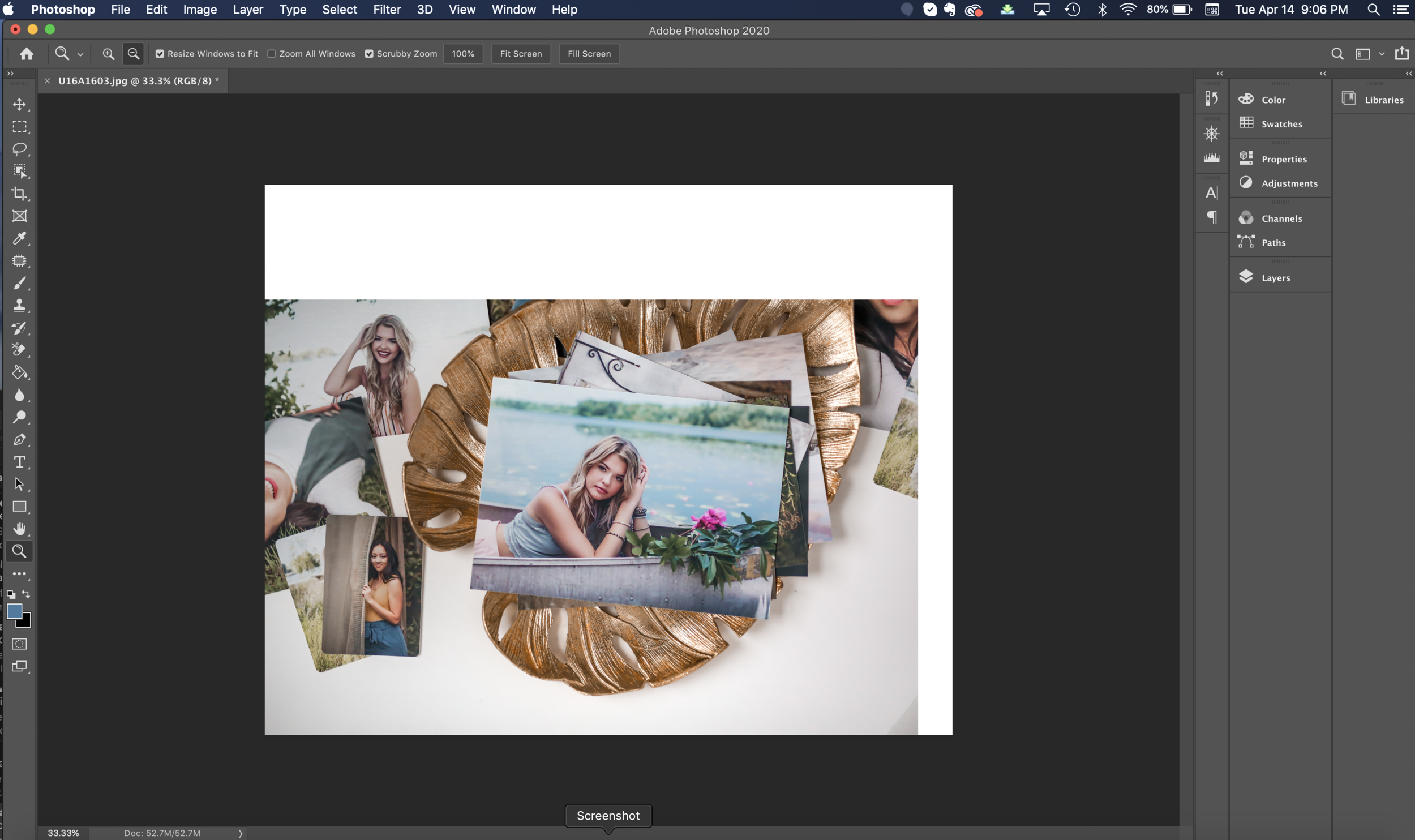1415x840 pixels.
Task: Open the Filter menu
Action: point(387,10)
